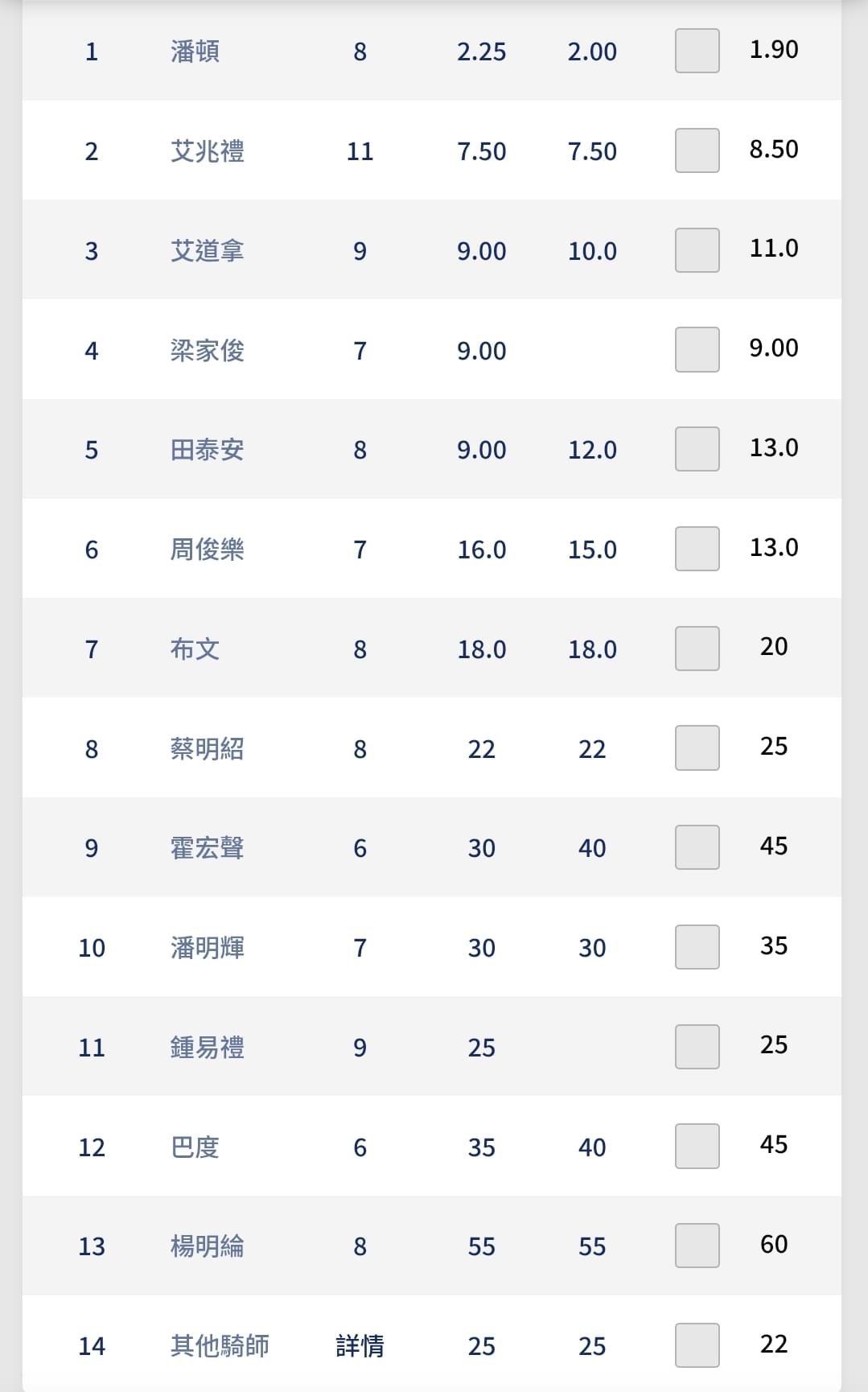Select the 其他騎師 checkbox
868x1392 pixels.
697,1345
